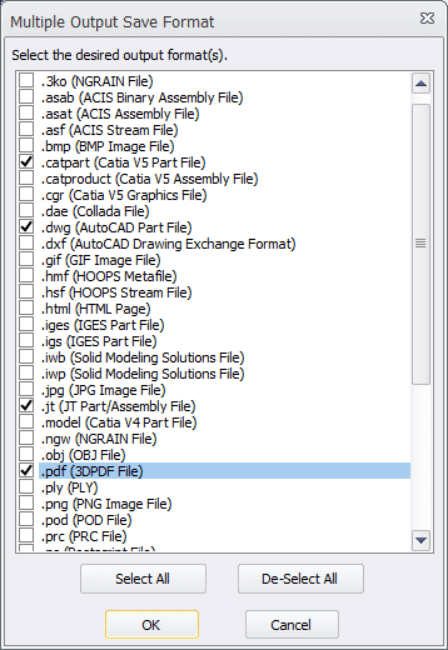Tick the .prc PRC File checkbox
The width and height of the screenshot is (448, 650).
(27, 536)
